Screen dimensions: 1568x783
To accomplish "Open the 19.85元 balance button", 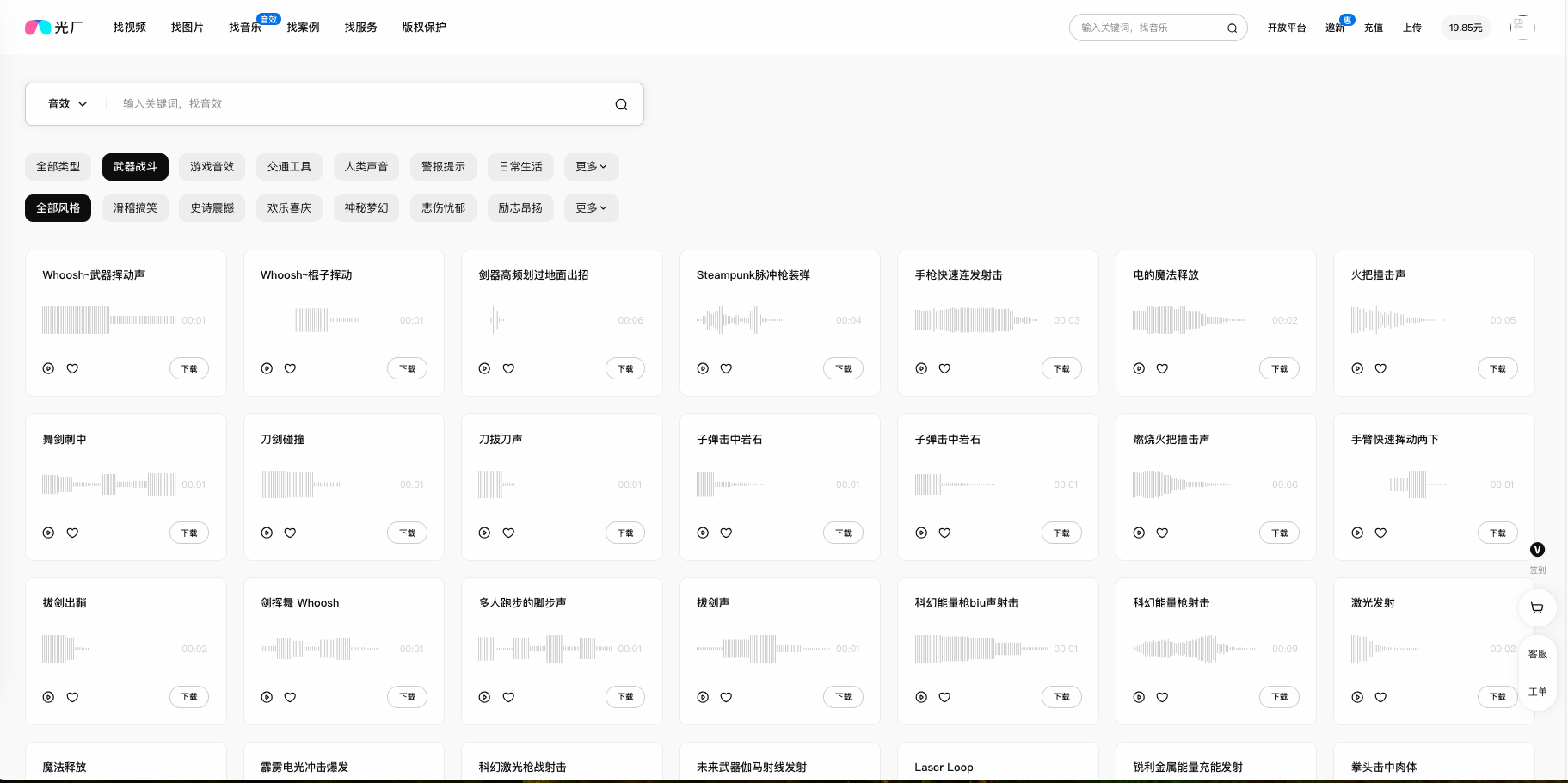I will (1466, 28).
